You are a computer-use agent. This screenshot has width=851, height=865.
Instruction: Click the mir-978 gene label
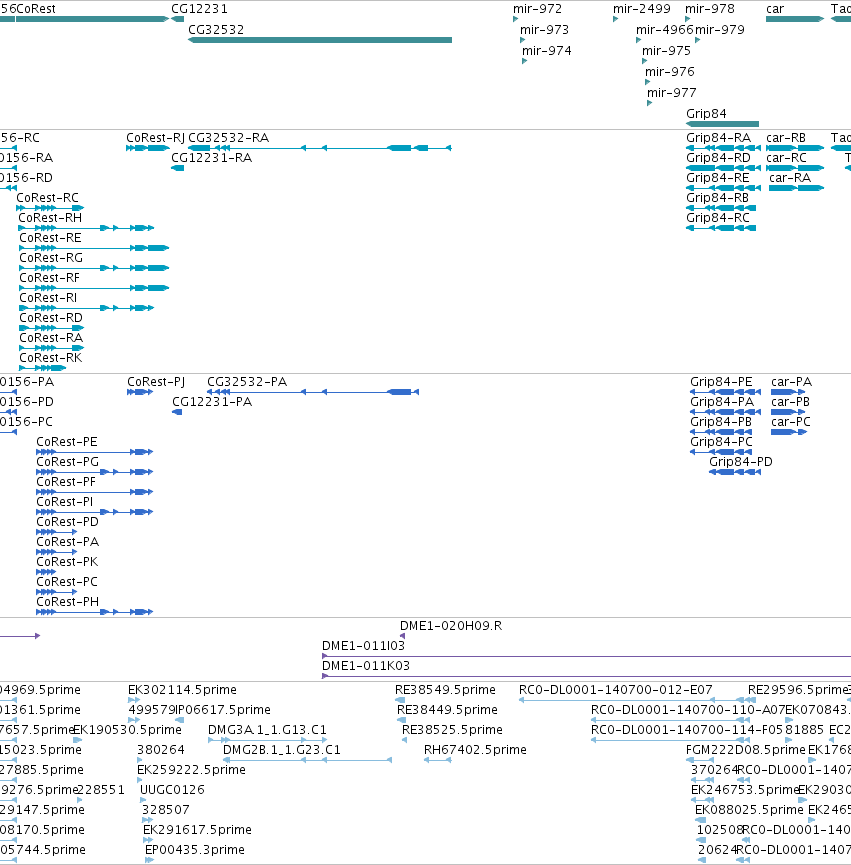(710, 9)
